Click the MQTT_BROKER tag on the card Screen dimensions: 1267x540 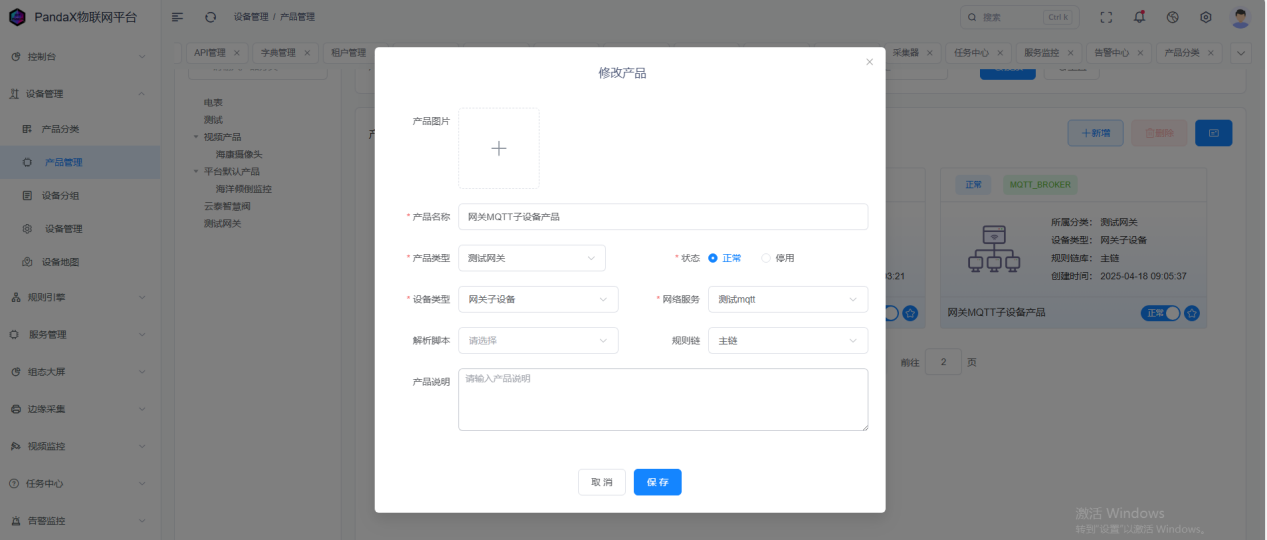(1040, 185)
